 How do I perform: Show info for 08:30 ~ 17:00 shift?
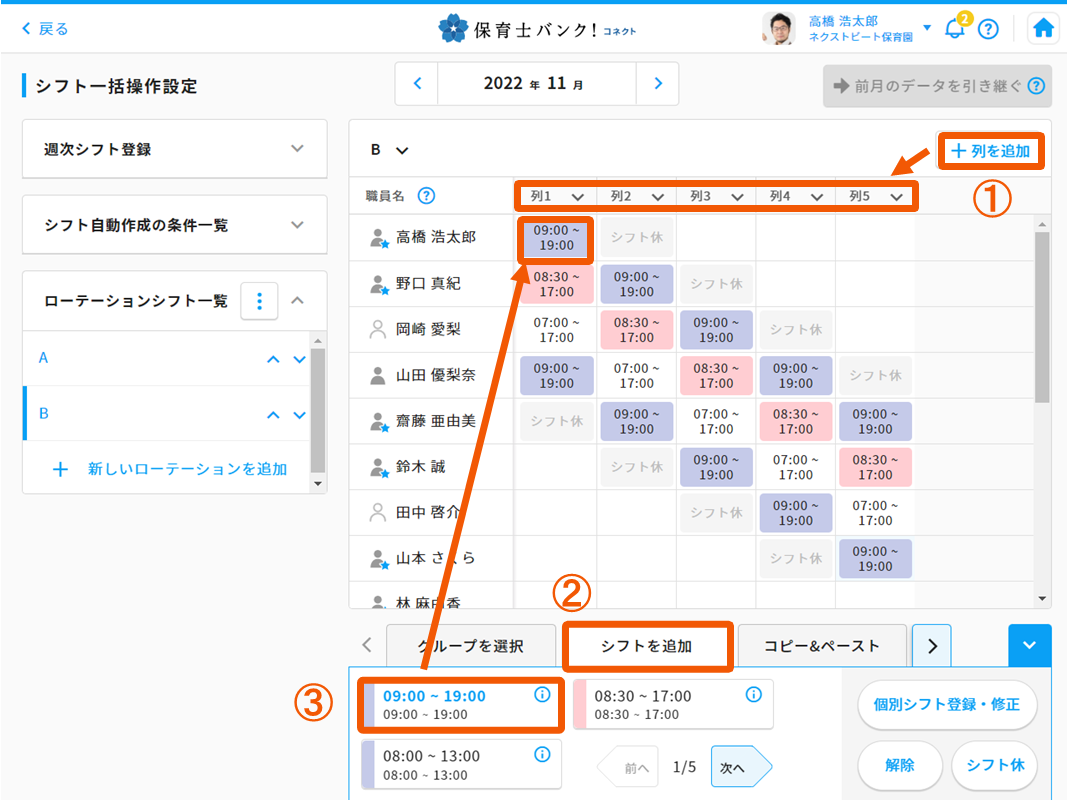point(754,694)
